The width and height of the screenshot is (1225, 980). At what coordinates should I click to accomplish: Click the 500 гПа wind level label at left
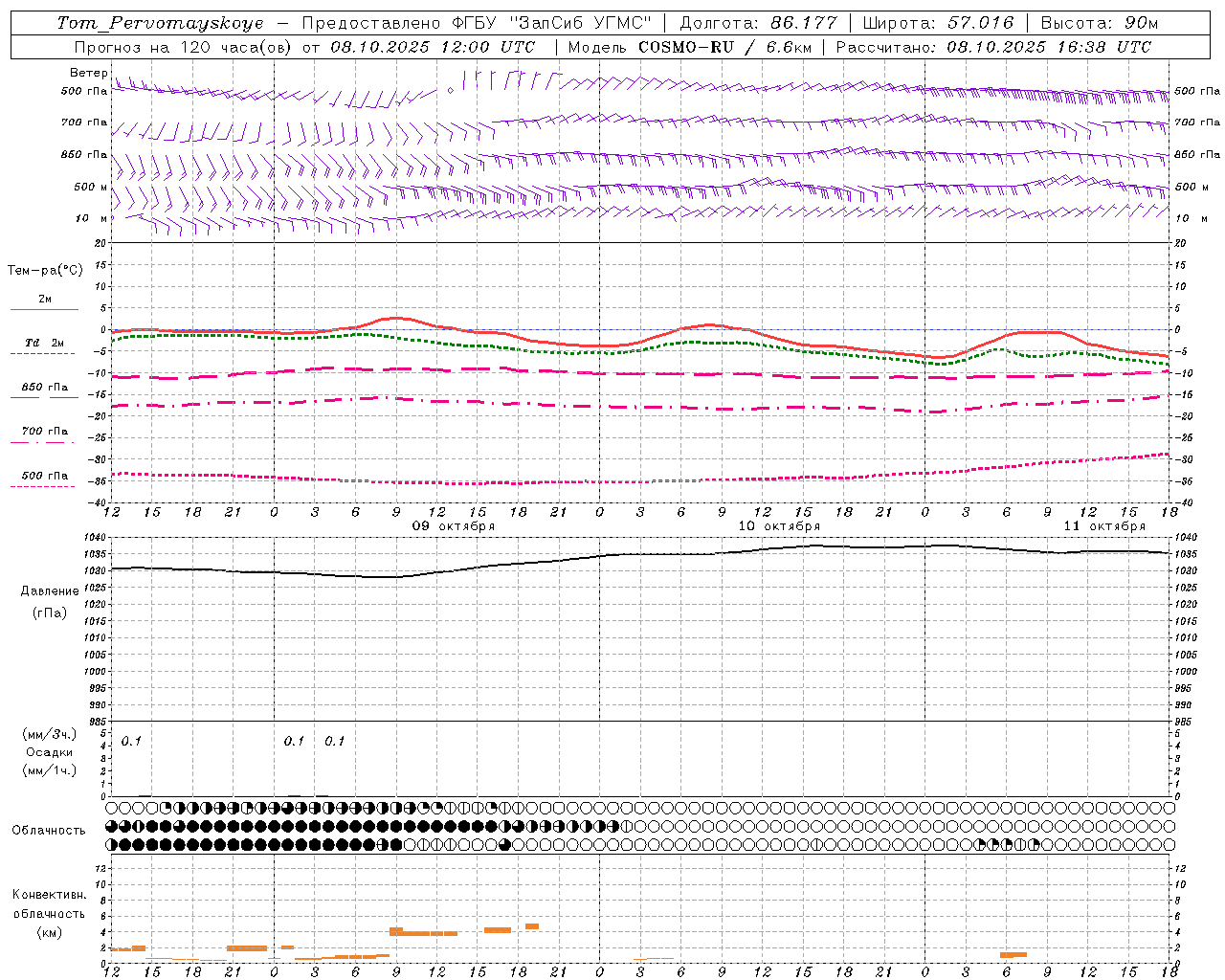(84, 92)
